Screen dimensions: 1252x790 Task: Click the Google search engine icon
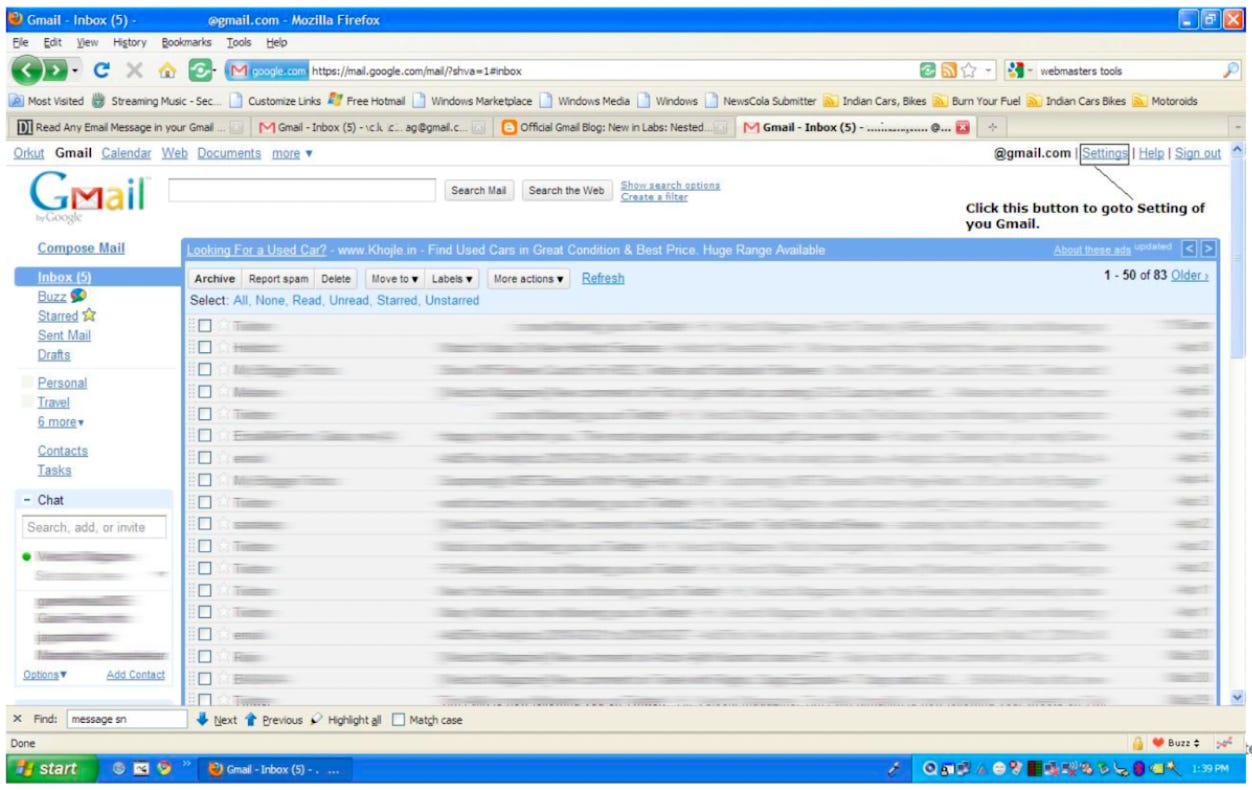[x=1016, y=71]
